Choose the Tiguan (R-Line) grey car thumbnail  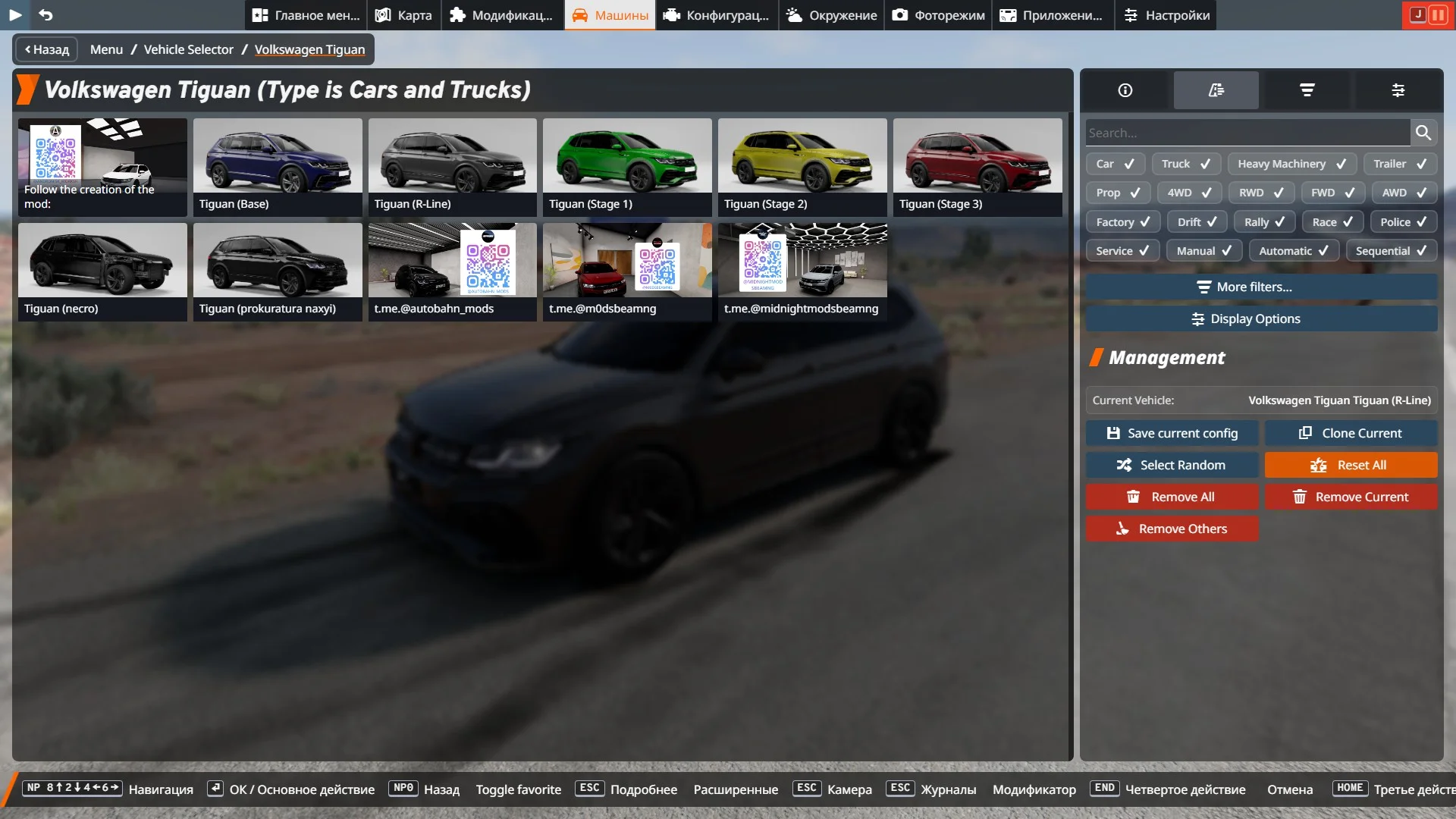click(453, 167)
